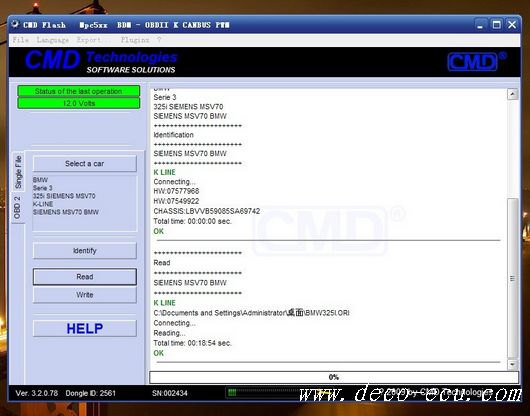Viewport: 530px width, 416px height.
Task: Maximize the CMD Flash window
Action: pyautogui.click(x=497, y=25)
